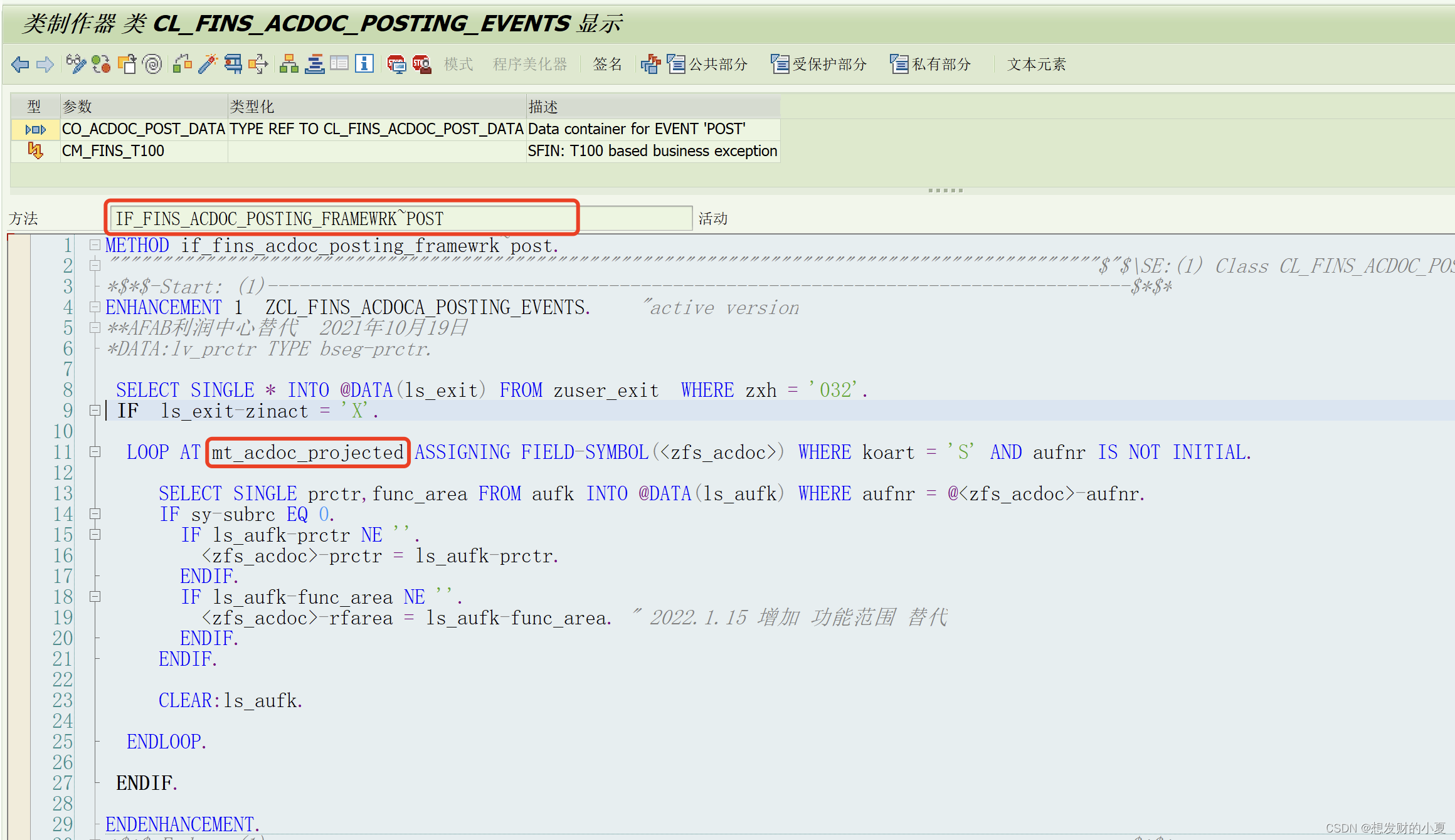Collapse the comment block at line 2

(95, 266)
